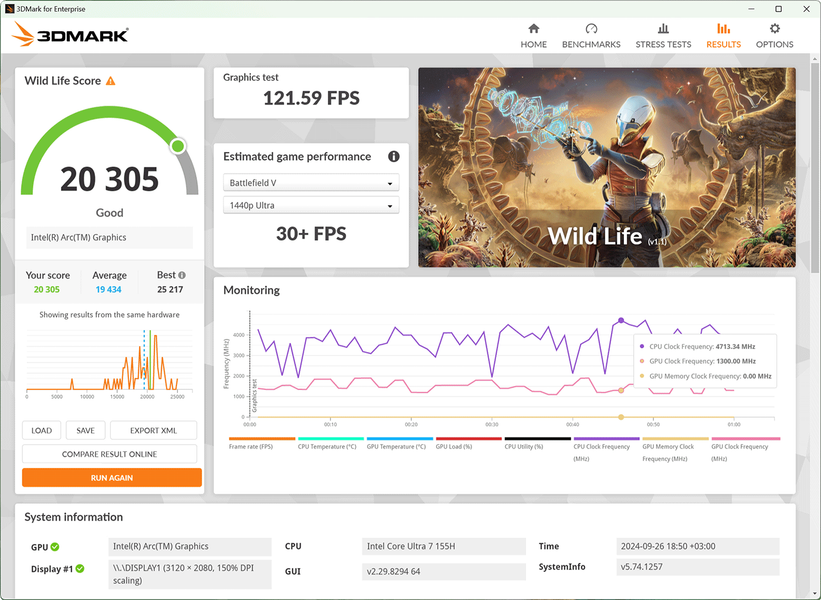This screenshot has width=821, height=600.
Task: Click the EXPORT XML button
Action: click(x=153, y=430)
